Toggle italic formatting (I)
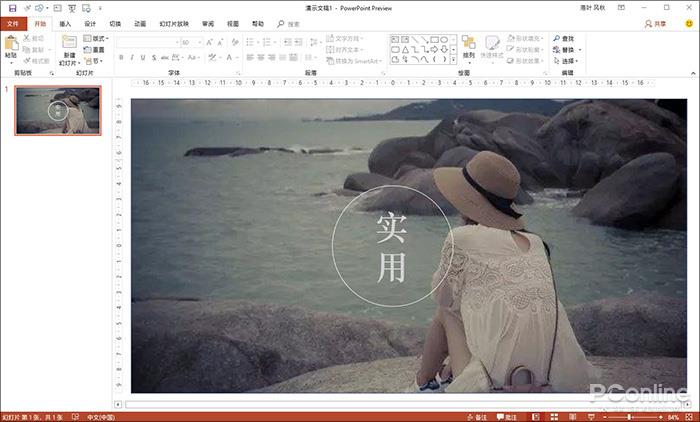 (132, 58)
